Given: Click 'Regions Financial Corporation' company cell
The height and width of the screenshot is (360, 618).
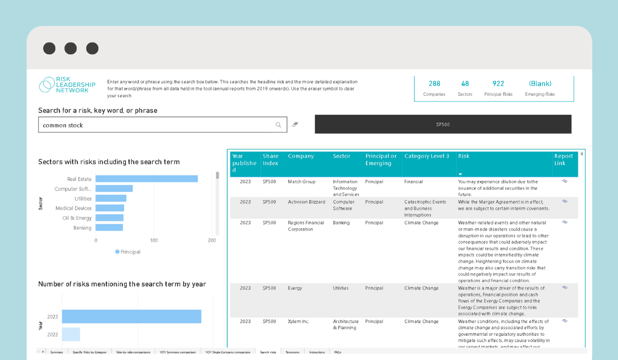Looking at the screenshot, I should tap(306, 226).
